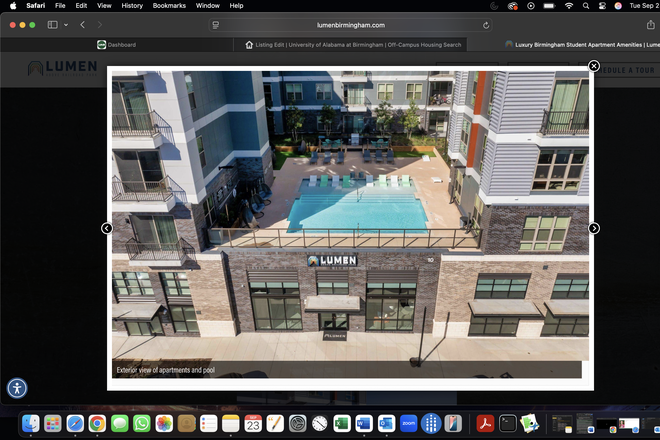
Task: Launch Microsoft Outlook from the Dock
Action: pyautogui.click(x=386, y=424)
